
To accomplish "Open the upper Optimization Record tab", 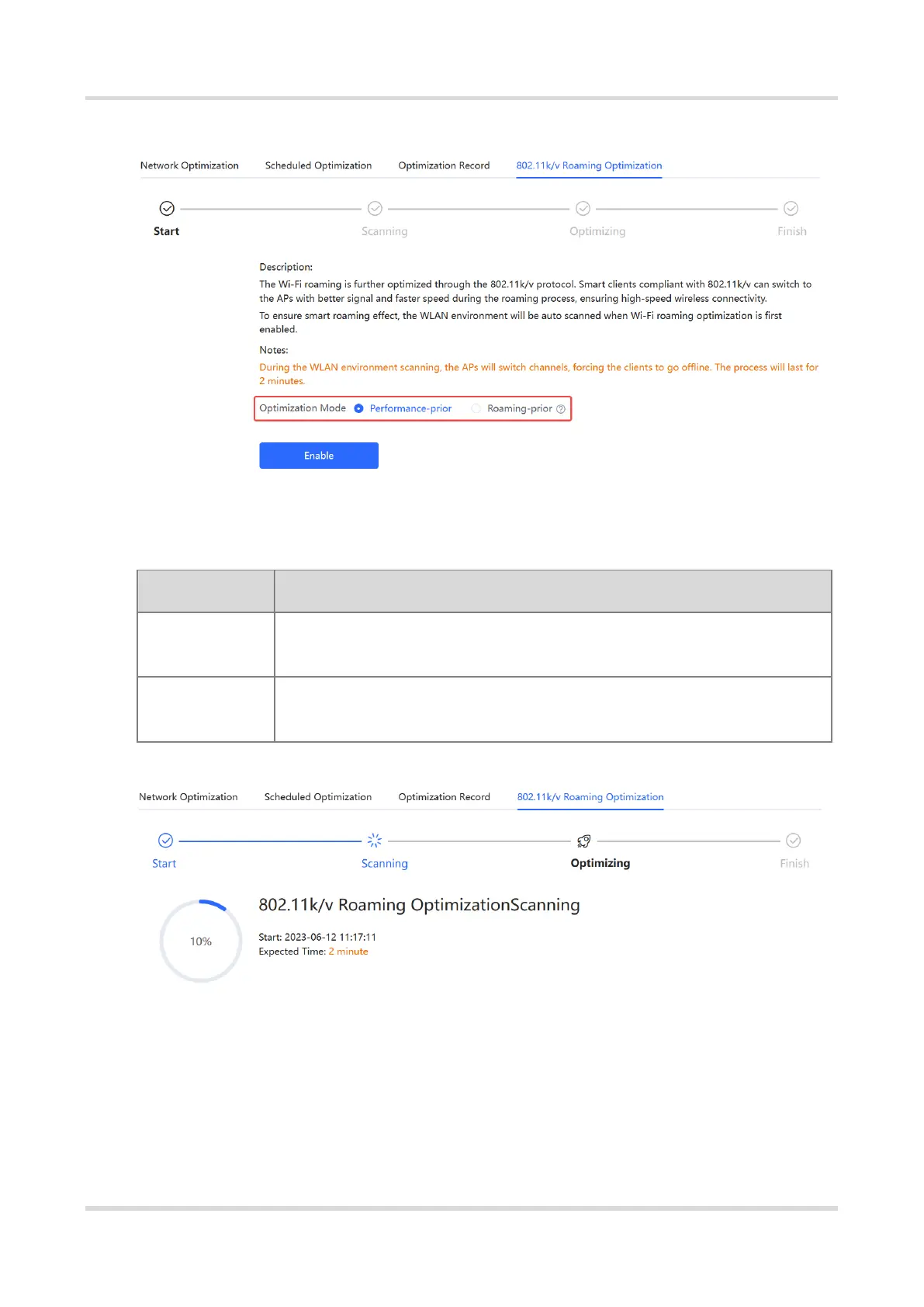I will click(444, 165).
